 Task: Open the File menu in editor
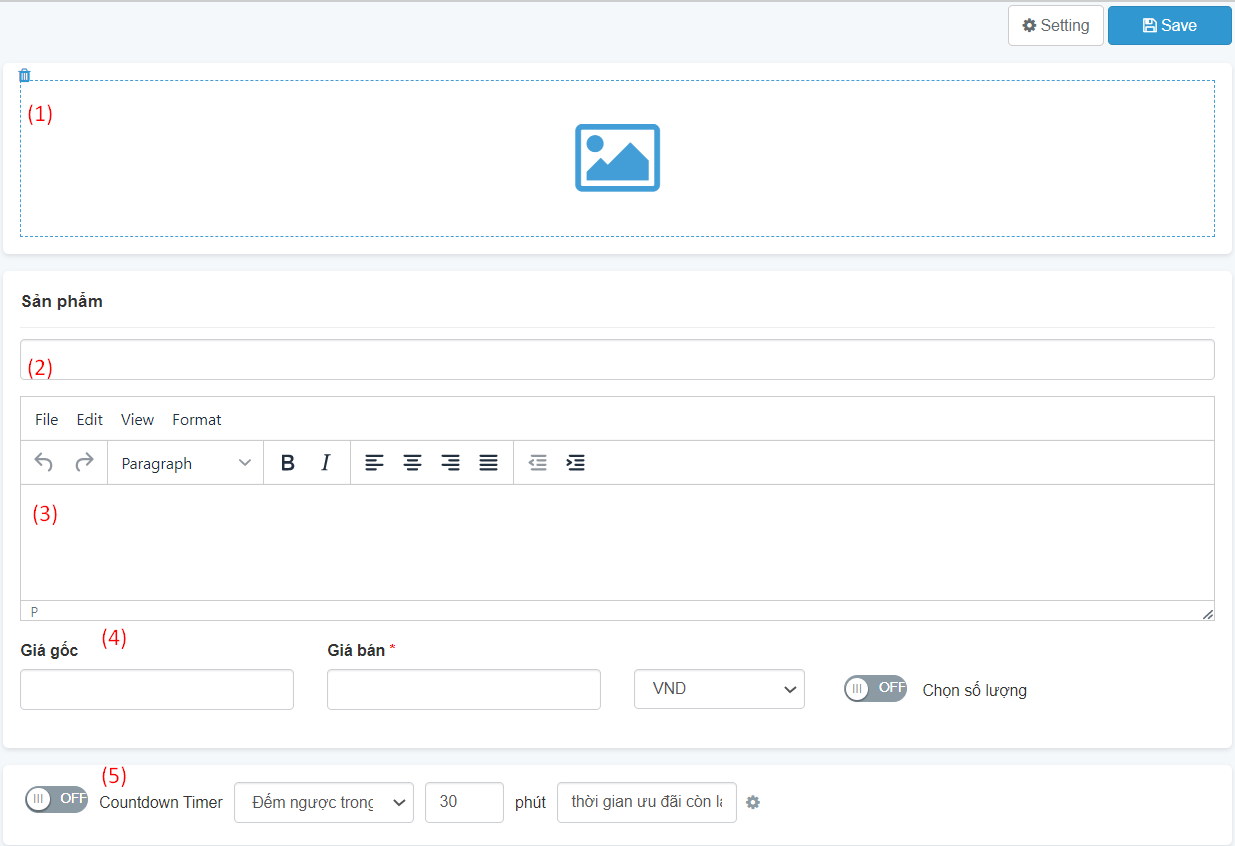click(x=47, y=420)
